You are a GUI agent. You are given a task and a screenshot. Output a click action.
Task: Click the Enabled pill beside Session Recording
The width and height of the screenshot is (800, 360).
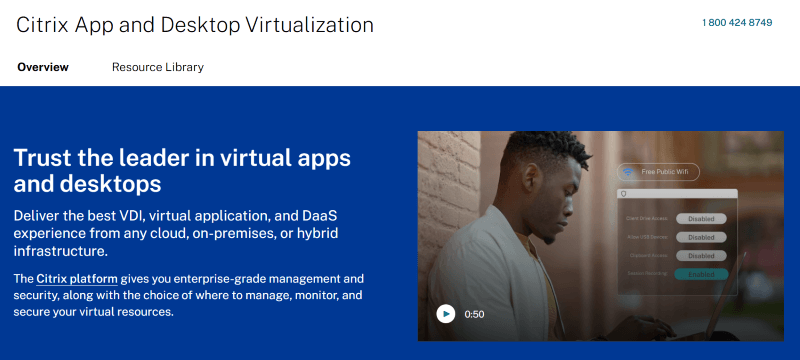pyautogui.click(x=701, y=274)
